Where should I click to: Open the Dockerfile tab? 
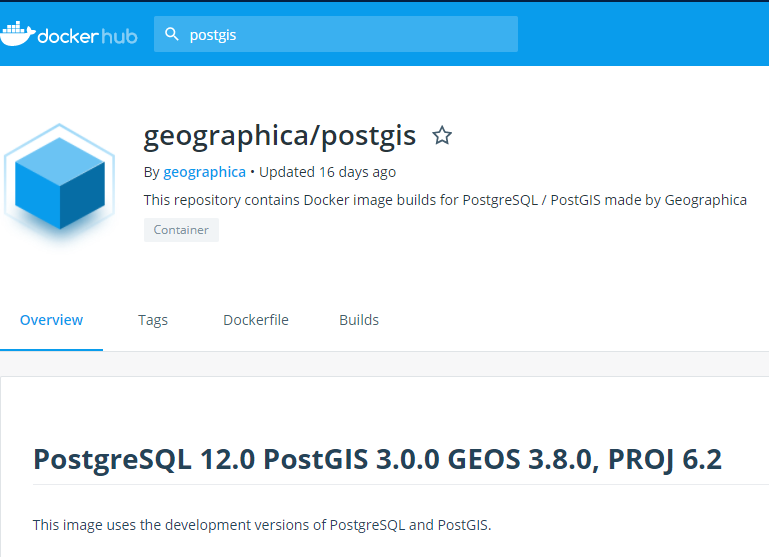pos(256,320)
